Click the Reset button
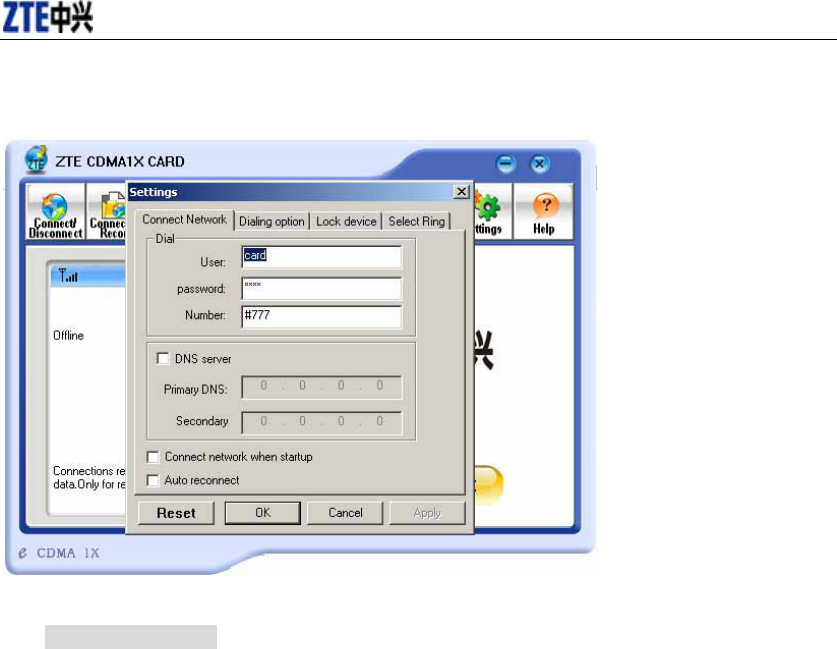This screenshot has height=649, width=837. (176, 513)
